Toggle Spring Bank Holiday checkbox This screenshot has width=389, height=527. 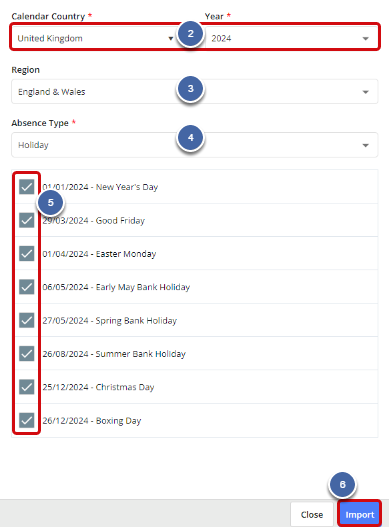tap(27, 320)
